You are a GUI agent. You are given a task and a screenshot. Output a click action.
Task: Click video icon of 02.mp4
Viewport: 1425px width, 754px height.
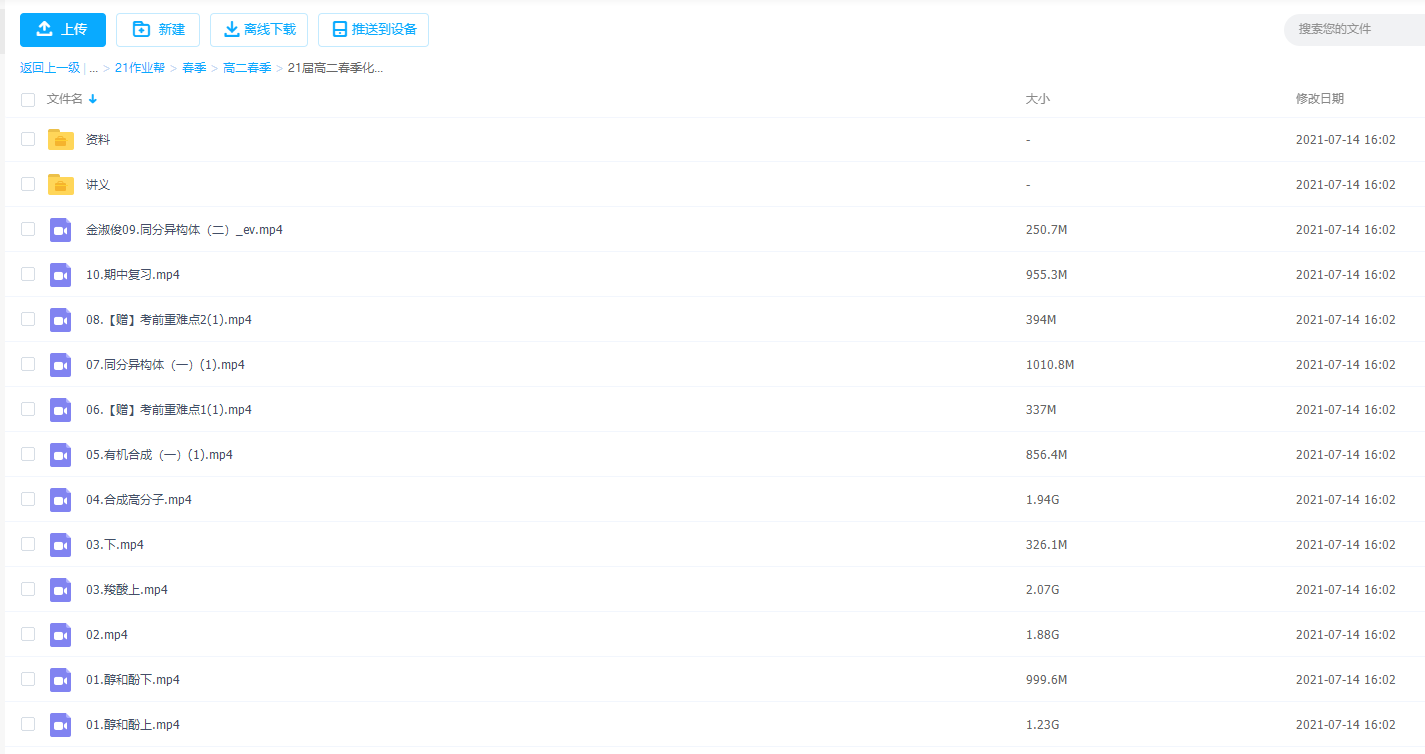[x=61, y=635]
